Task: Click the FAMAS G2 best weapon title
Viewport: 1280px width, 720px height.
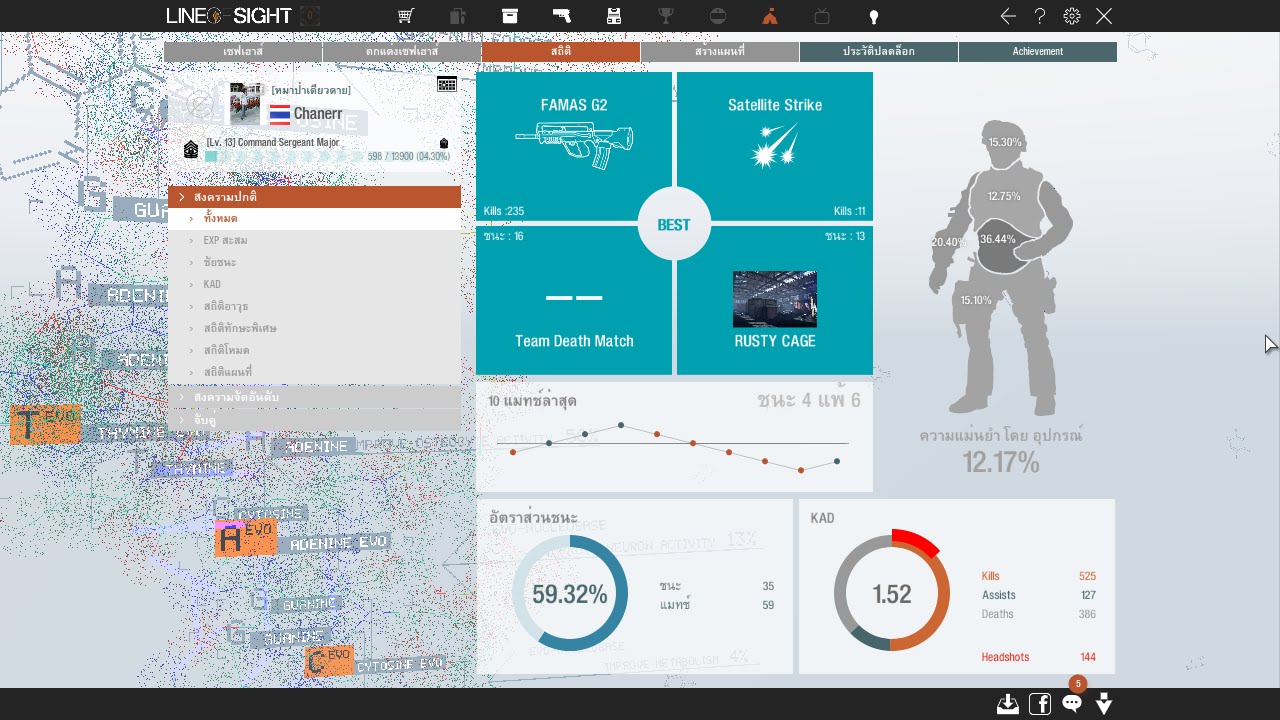Action: (574, 105)
